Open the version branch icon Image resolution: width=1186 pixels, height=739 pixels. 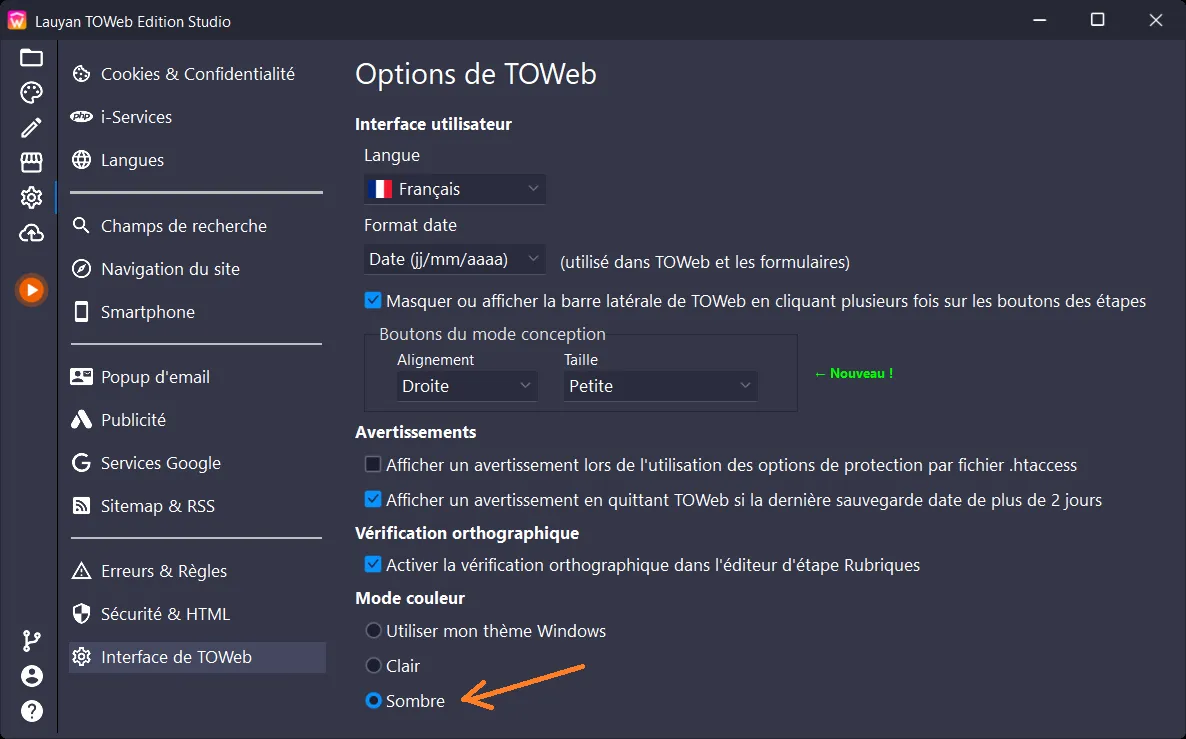click(31, 641)
